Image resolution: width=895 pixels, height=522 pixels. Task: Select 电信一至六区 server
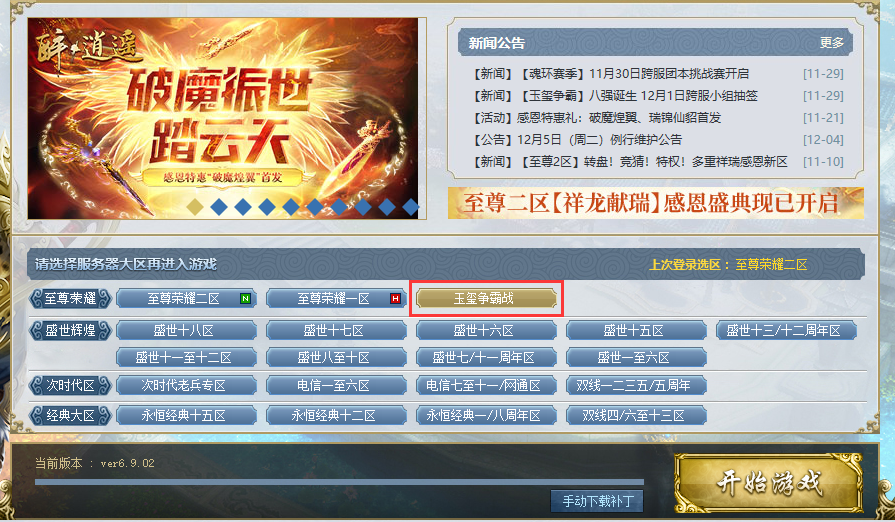pyautogui.click(x=336, y=385)
